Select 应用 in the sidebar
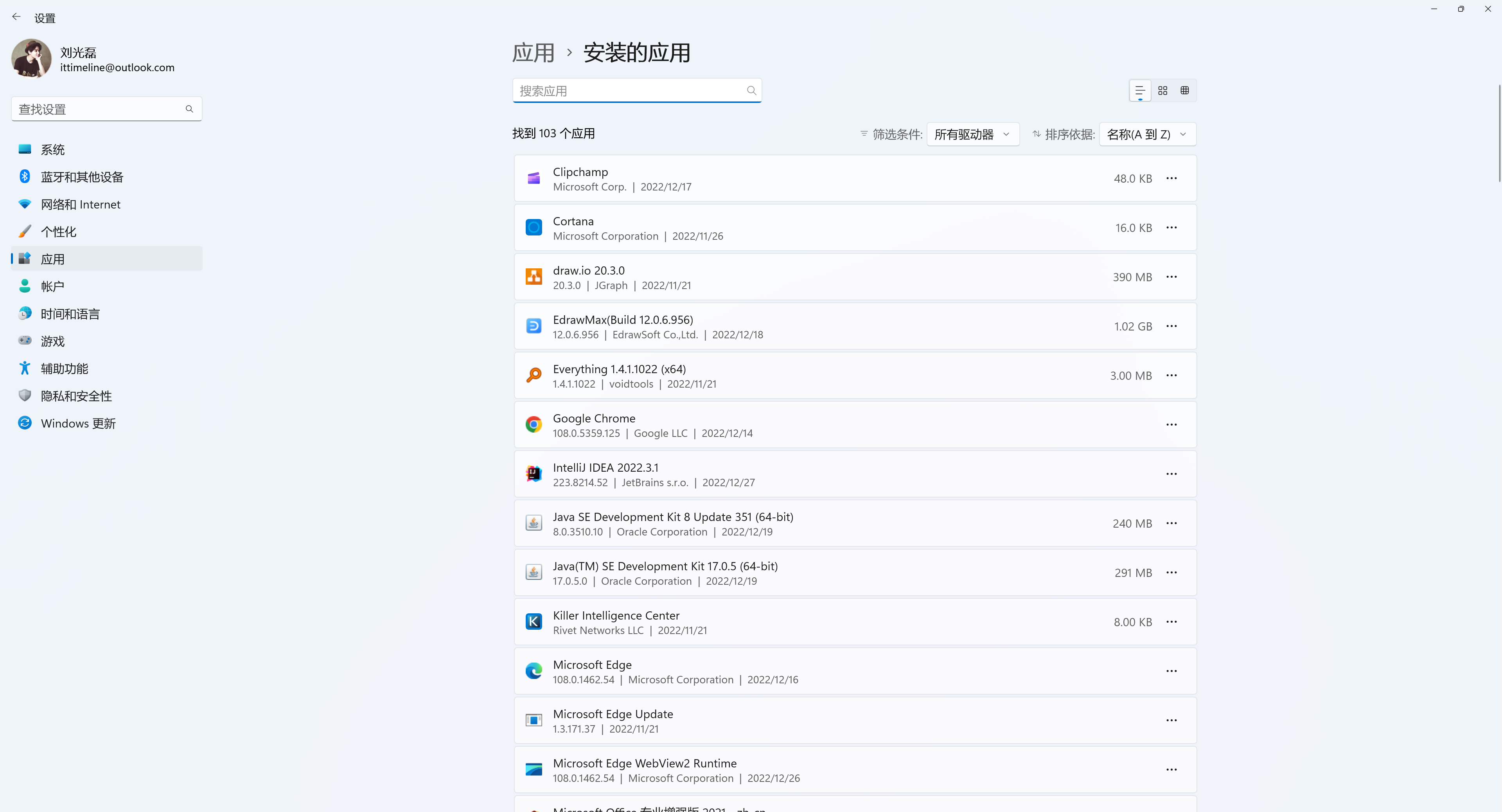The width and height of the screenshot is (1502, 812). point(107,258)
